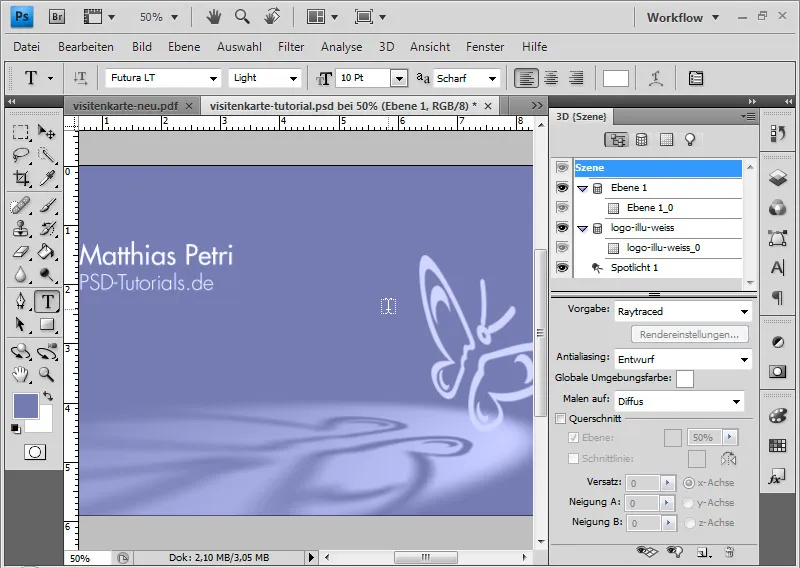Select the Magic Wand tool
800x568 pixels.
47,155
